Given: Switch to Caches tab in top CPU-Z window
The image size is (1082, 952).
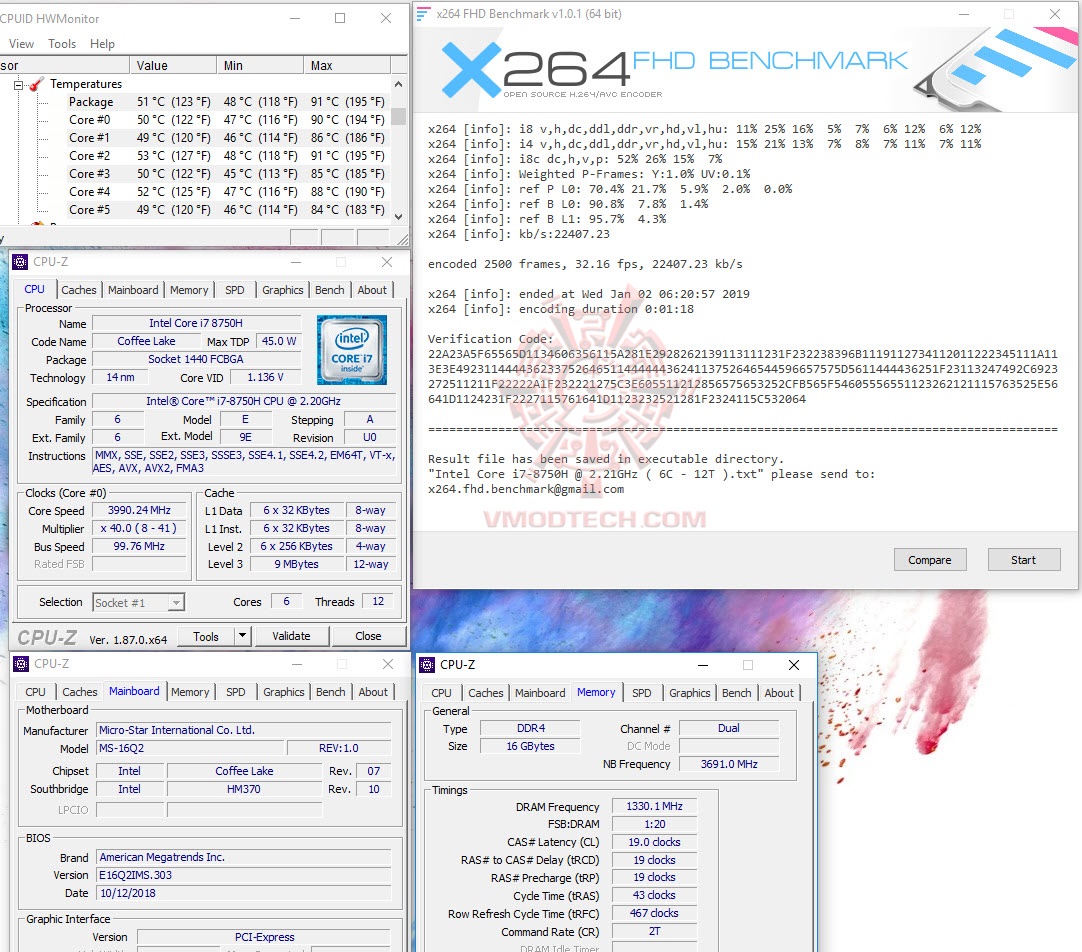Looking at the screenshot, I should (79, 290).
